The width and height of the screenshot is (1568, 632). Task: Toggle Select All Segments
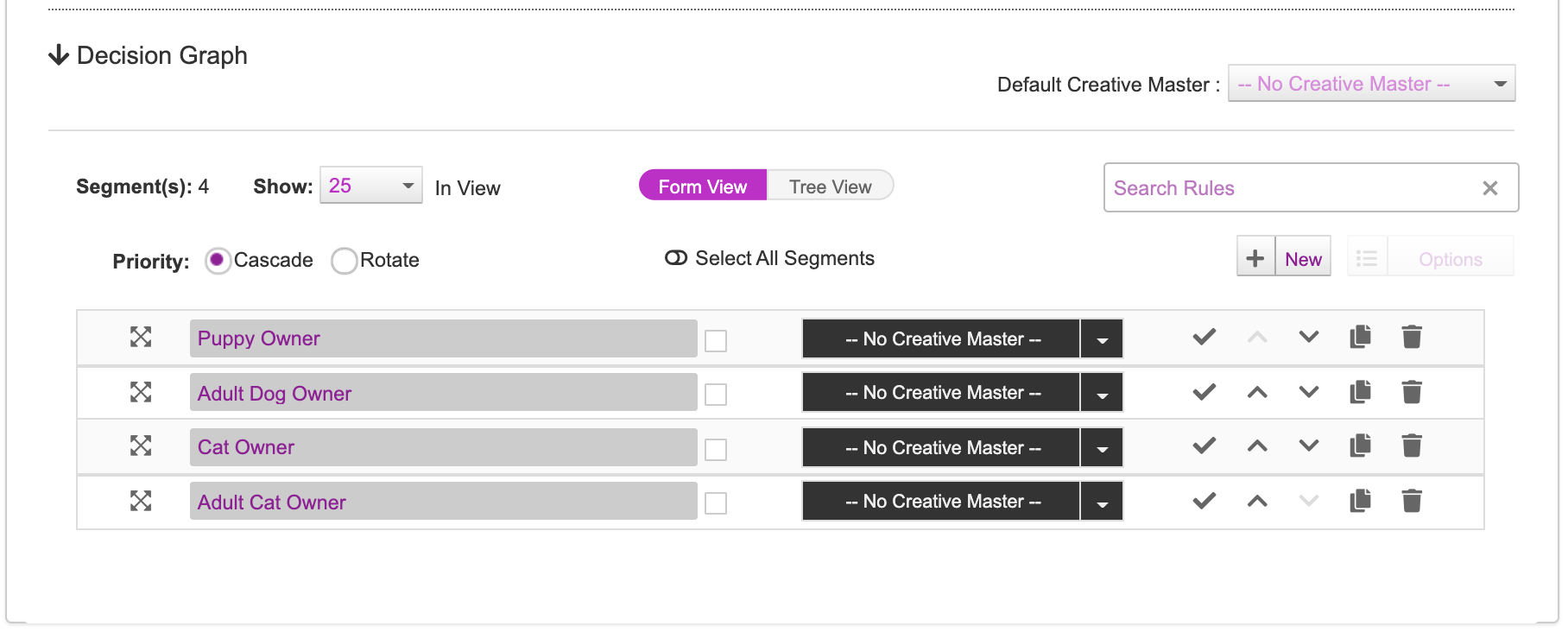tap(676, 258)
